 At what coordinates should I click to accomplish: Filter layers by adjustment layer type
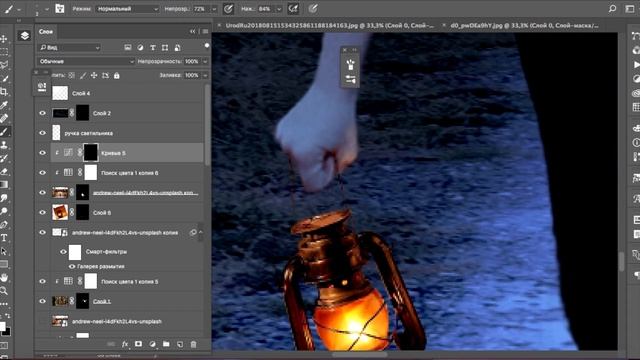(x=140, y=48)
